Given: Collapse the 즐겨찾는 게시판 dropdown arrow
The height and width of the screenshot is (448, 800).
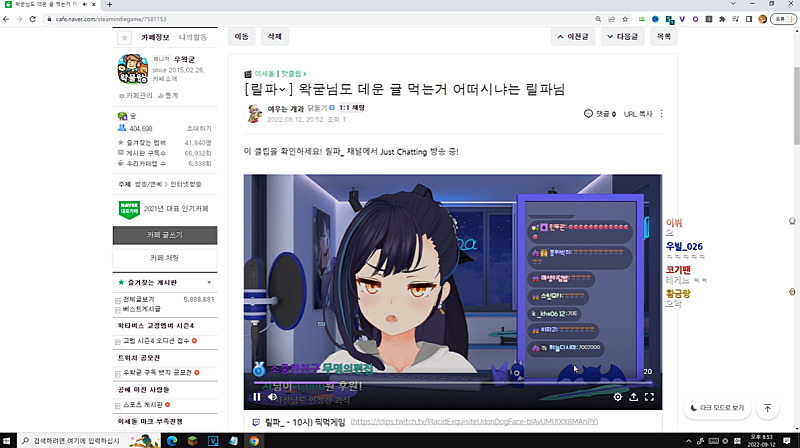Looking at the screenshot, I should pos(209,283).
